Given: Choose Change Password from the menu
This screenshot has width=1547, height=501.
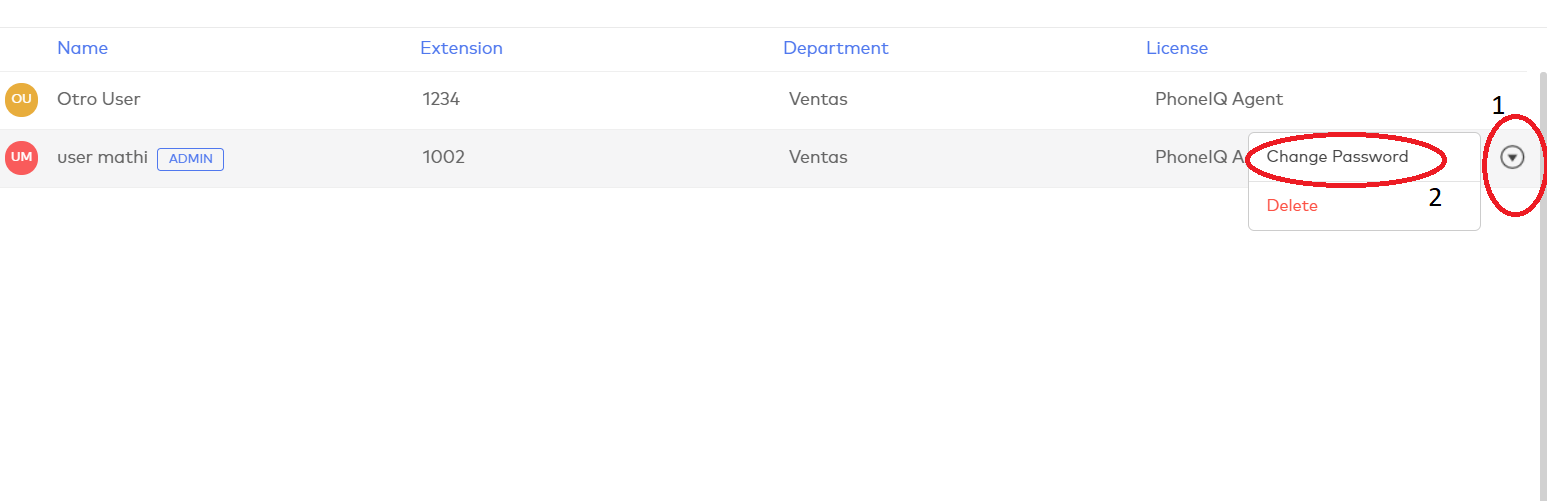Looking at the screenshot, I should pyautogui.click(x=1337, y=157).
